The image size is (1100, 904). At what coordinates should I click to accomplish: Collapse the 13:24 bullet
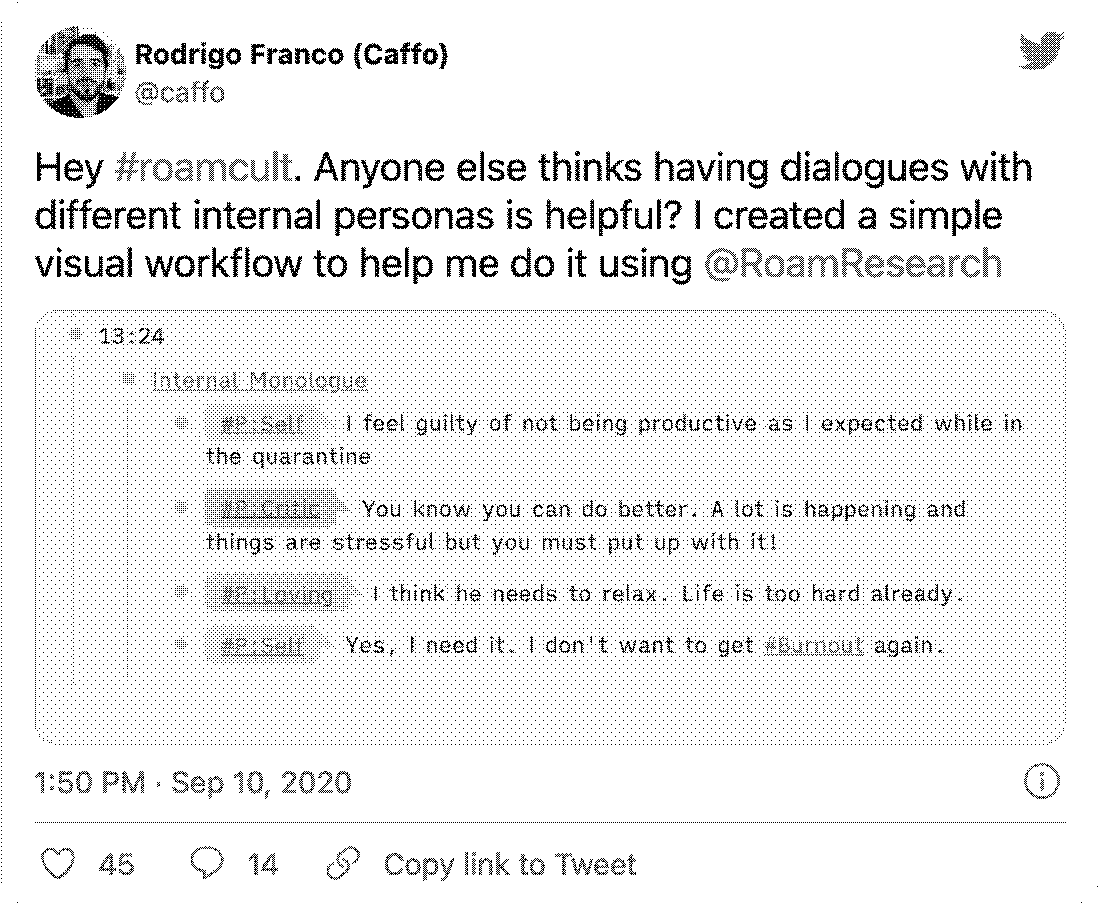pos(78,335)
